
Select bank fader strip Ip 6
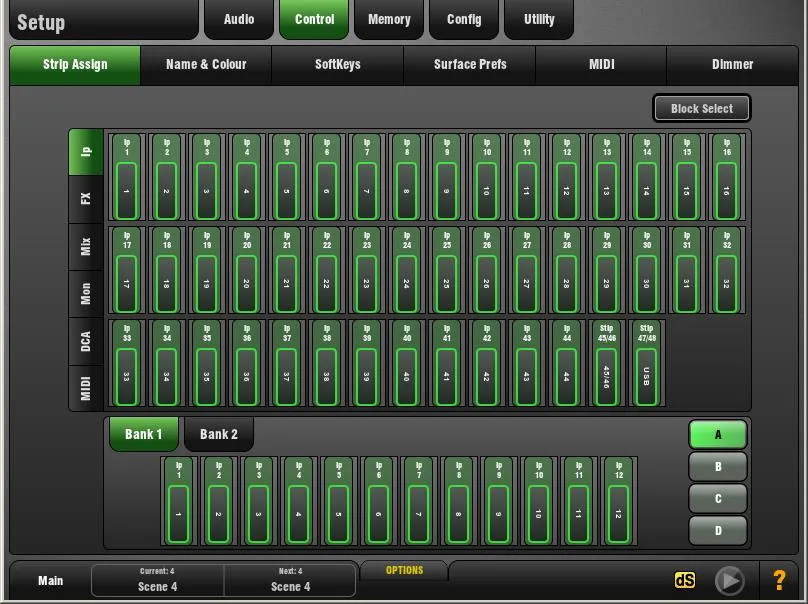379,501
